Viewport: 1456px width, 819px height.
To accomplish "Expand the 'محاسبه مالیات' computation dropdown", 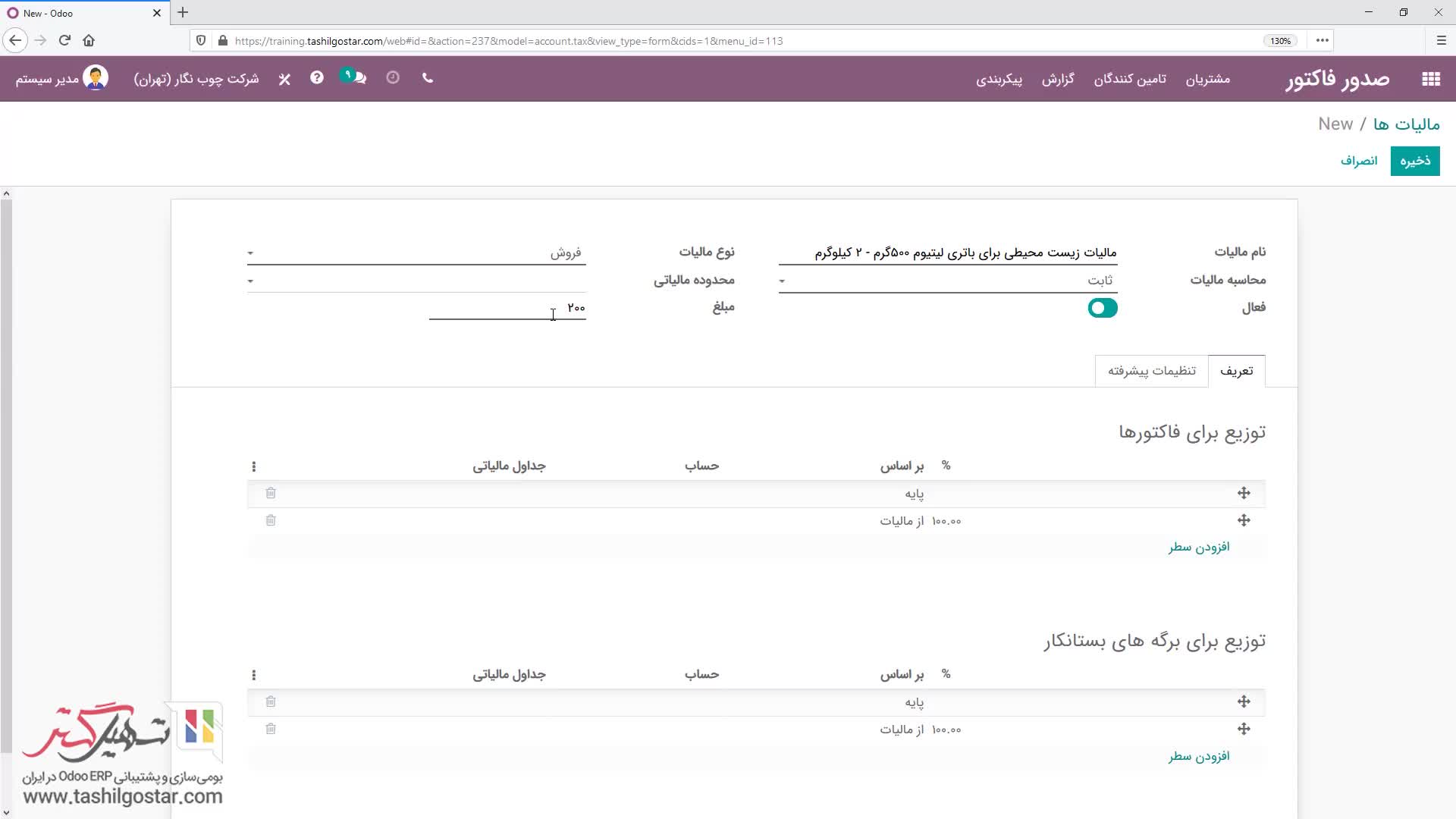I will pos(948,281).
